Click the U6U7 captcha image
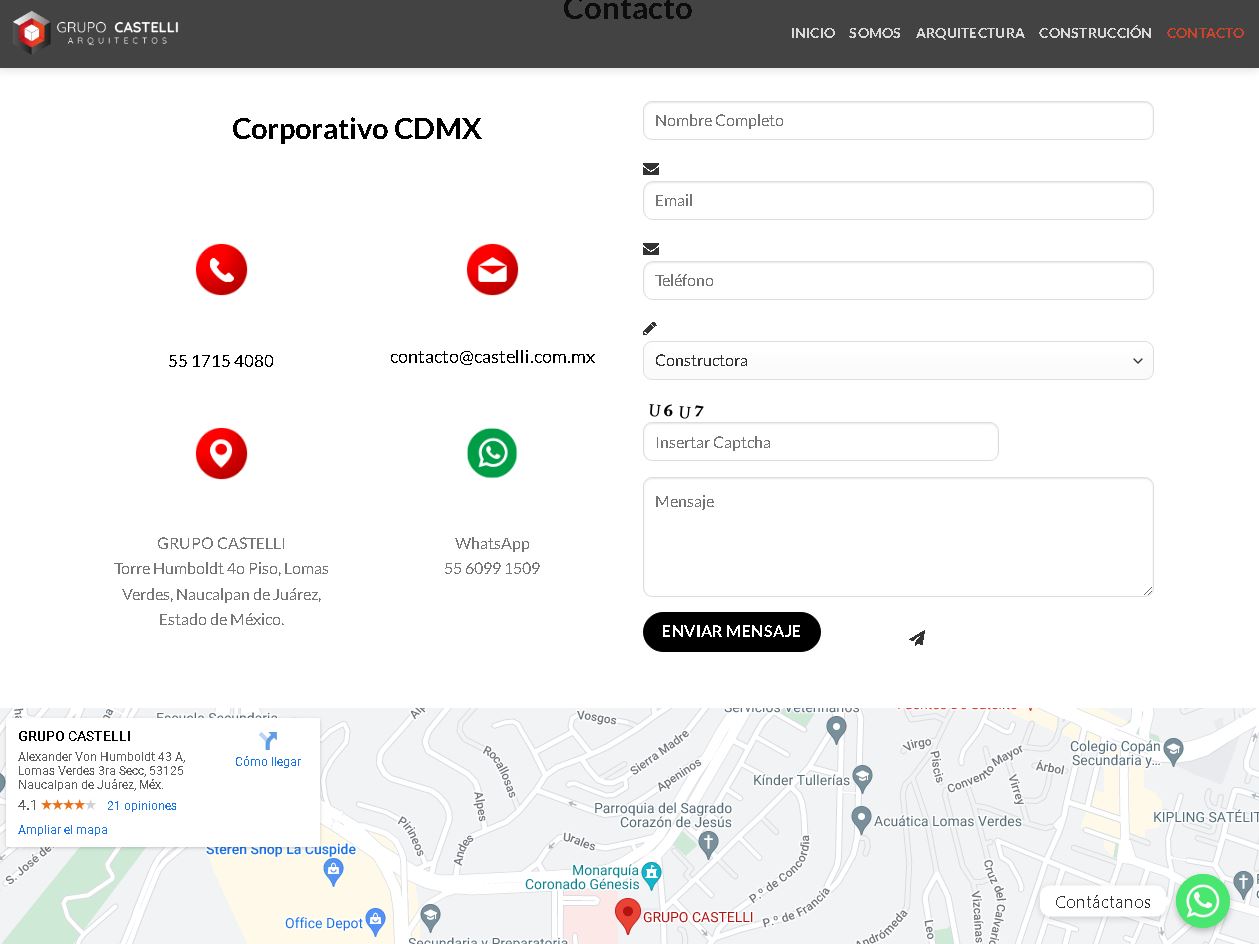The width and height of the screenshot is (1259, 944). [x=676, y=411]
